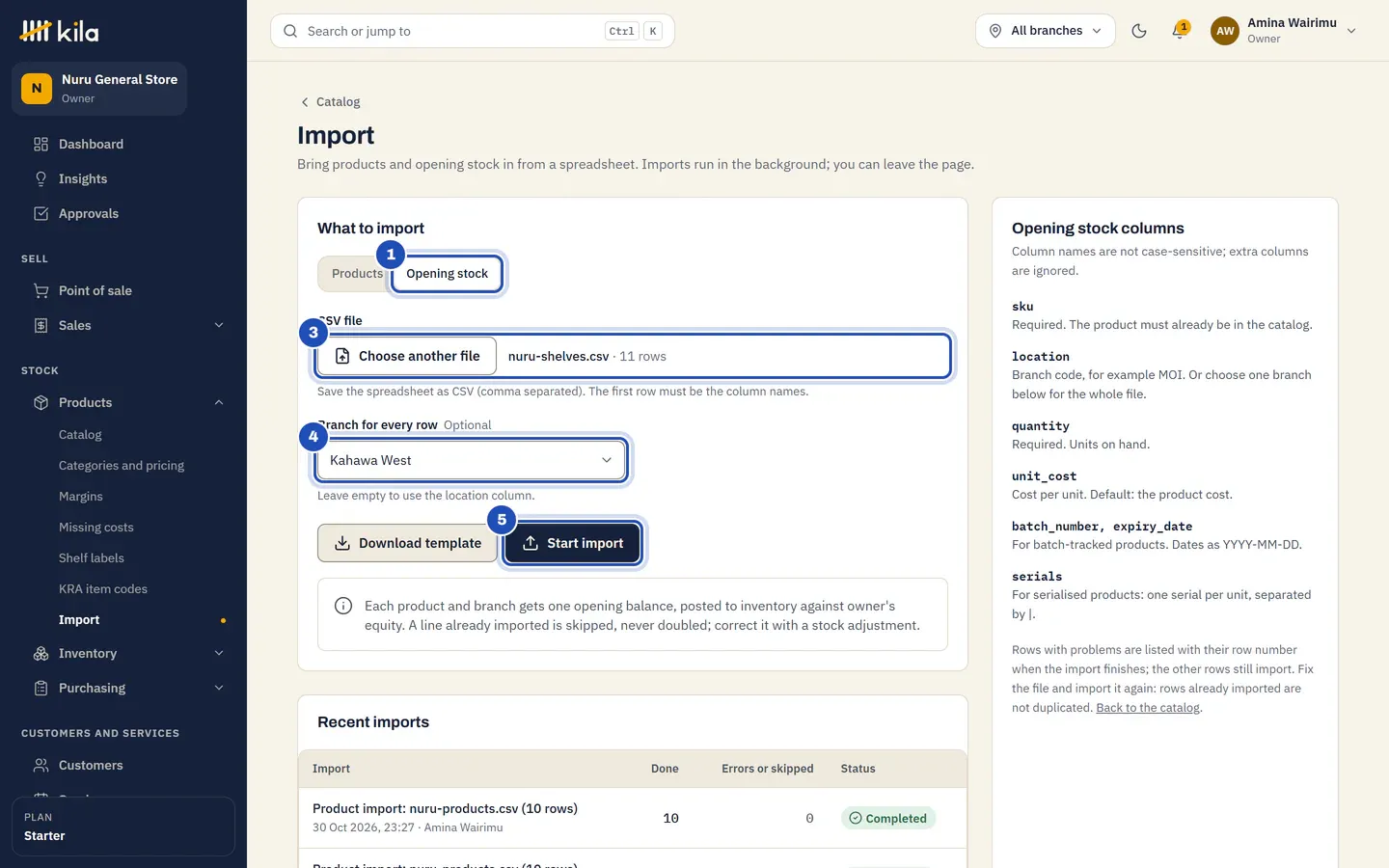Click Start import button
This screenshot has height=868, width=1389.
pos(573,543)
